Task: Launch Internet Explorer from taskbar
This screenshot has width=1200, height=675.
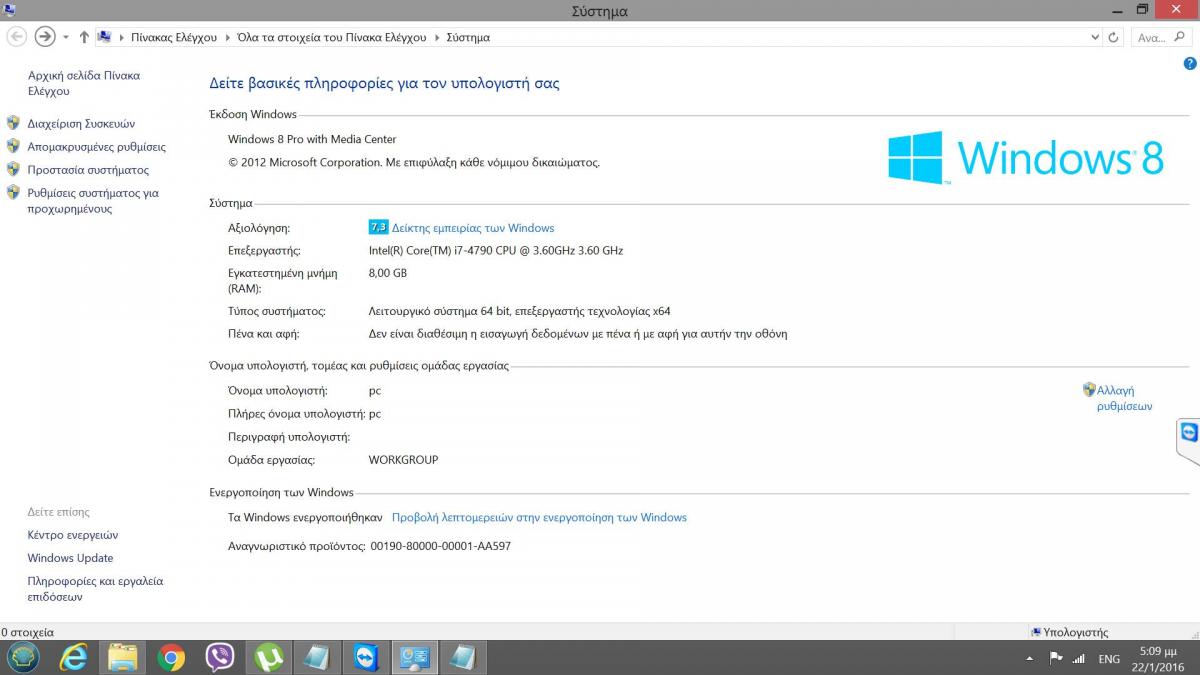Action: pyautogui.click(x=73, y=657)
